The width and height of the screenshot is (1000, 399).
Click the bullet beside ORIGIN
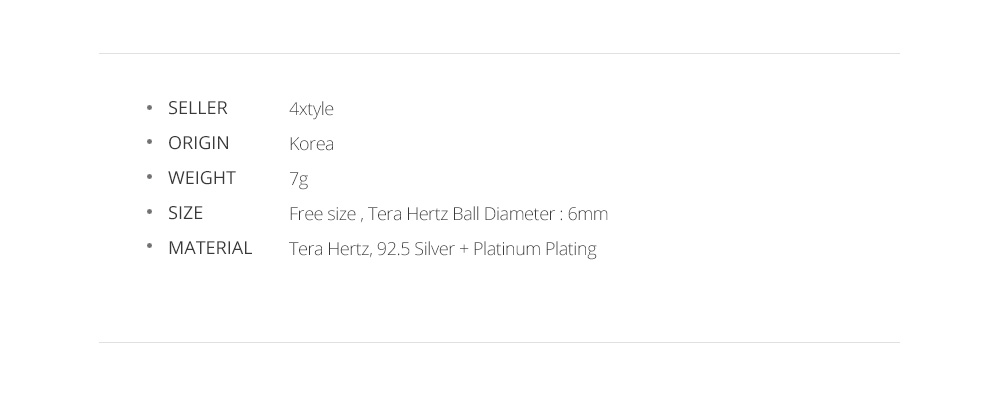coord(149,142)
